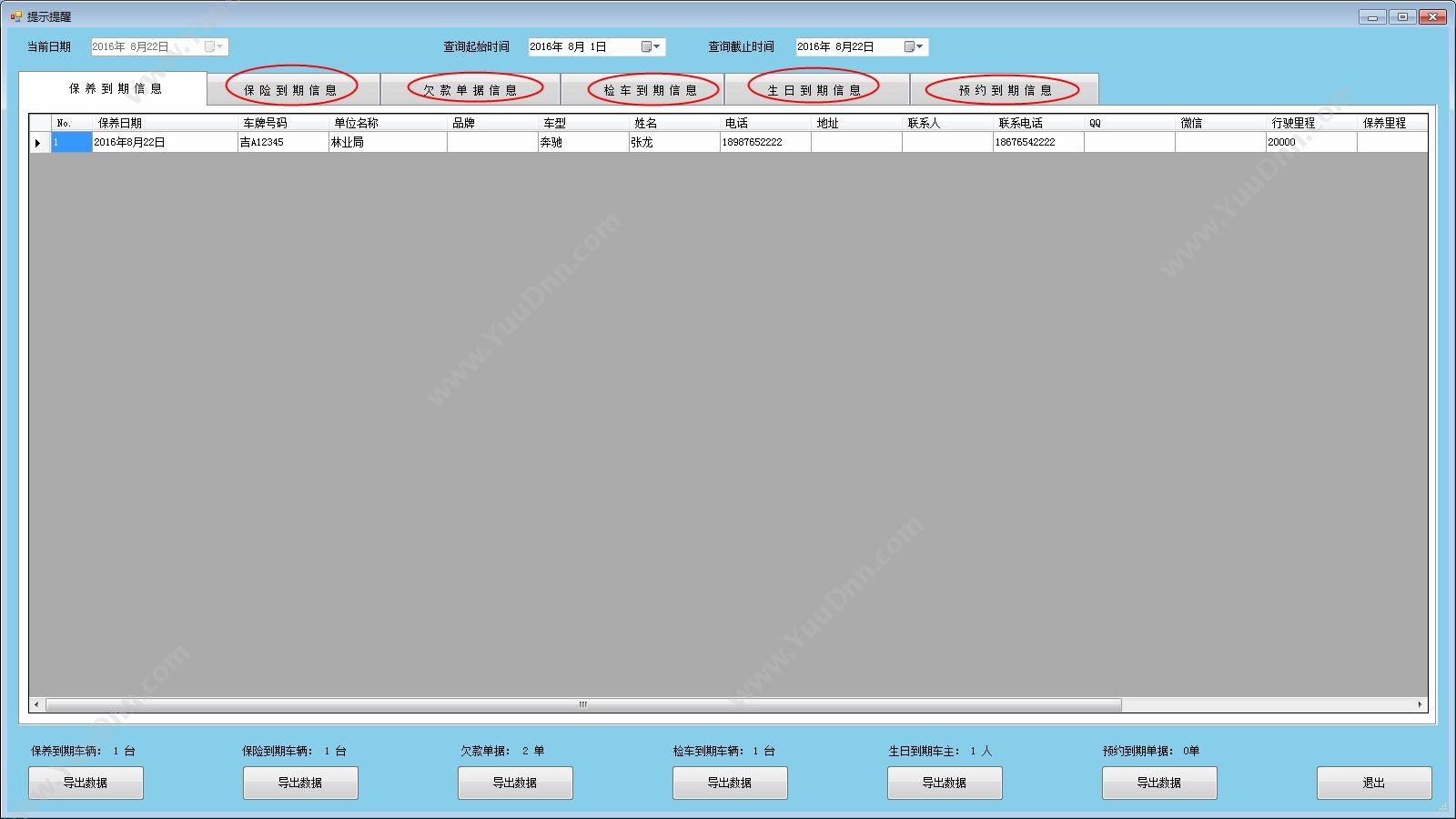Click the window title bar app icon

tap(15, 16)
